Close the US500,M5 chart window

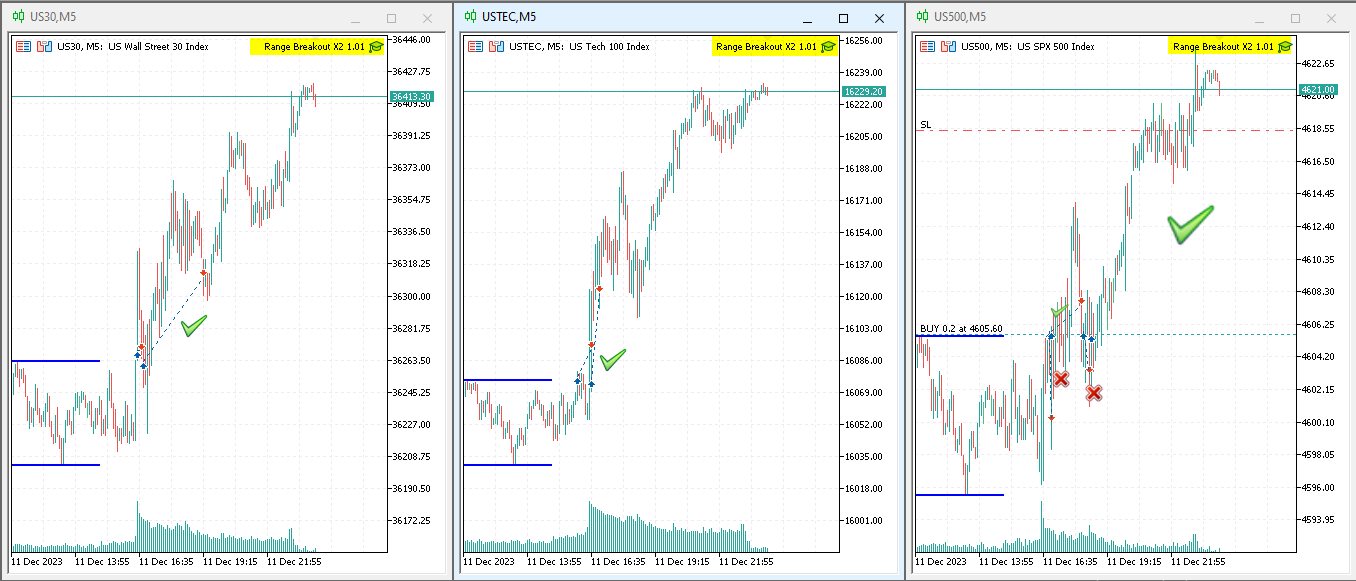coord(1331,18)
